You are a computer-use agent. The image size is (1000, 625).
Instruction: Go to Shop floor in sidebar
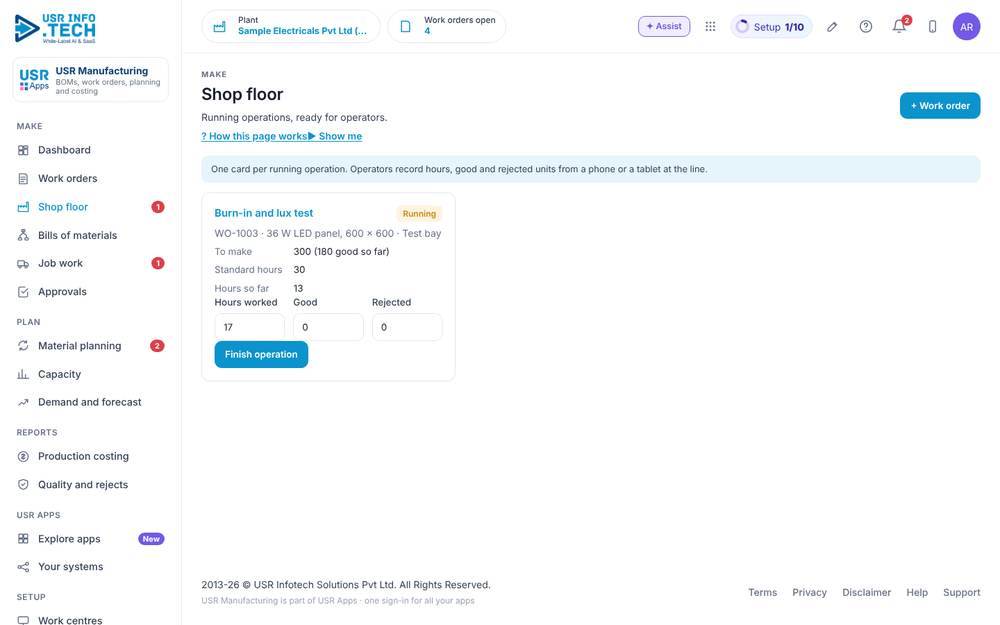(x=91, y=207)
